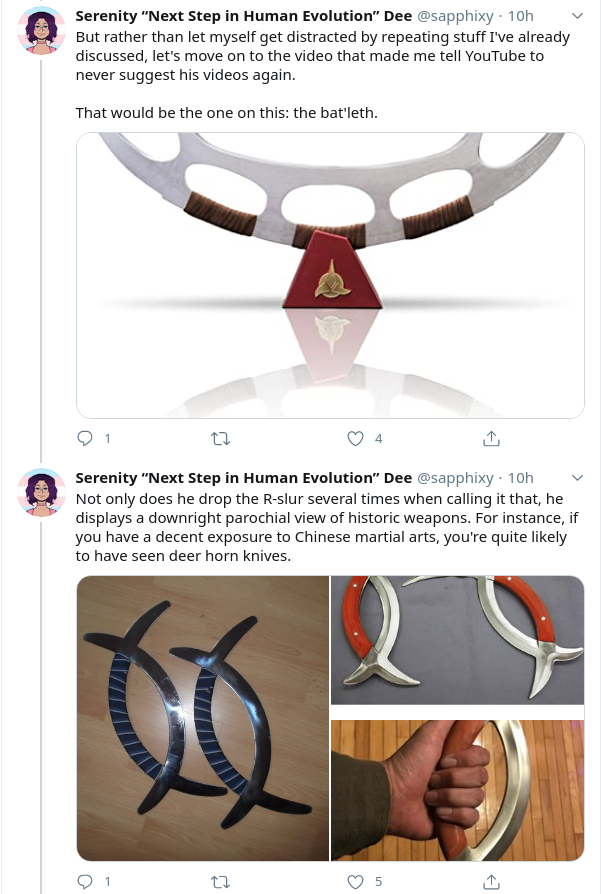601x894 pixels.
Task: Share the deer horn knives tweet
Action: 491,881
